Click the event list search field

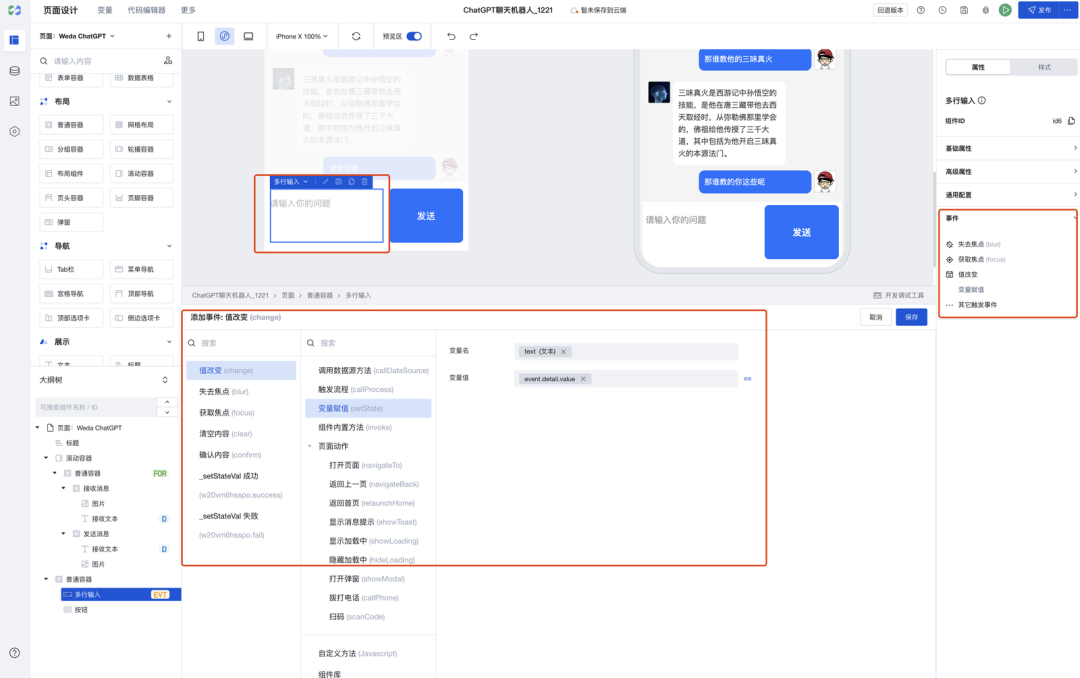pyautogui.click(x=242, y=343)
